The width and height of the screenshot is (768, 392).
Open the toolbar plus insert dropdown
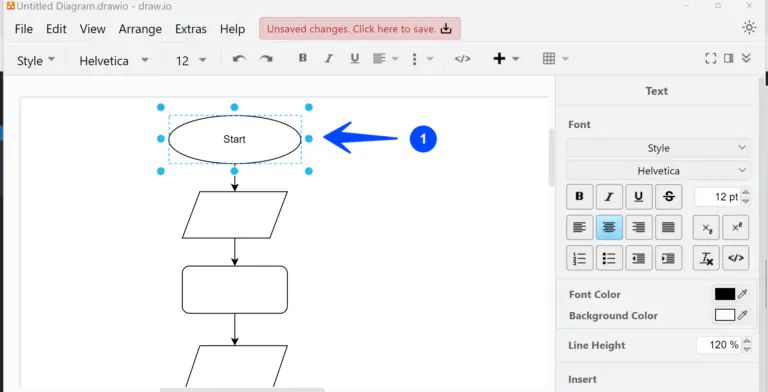[x=505, y=59]
